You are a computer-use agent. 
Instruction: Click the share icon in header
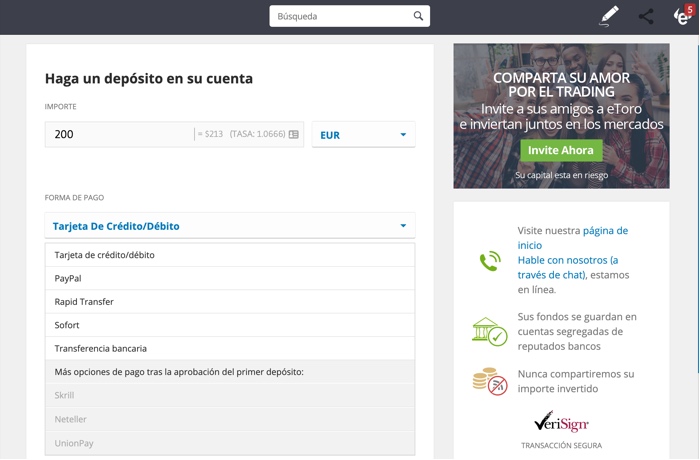(646, 17)
